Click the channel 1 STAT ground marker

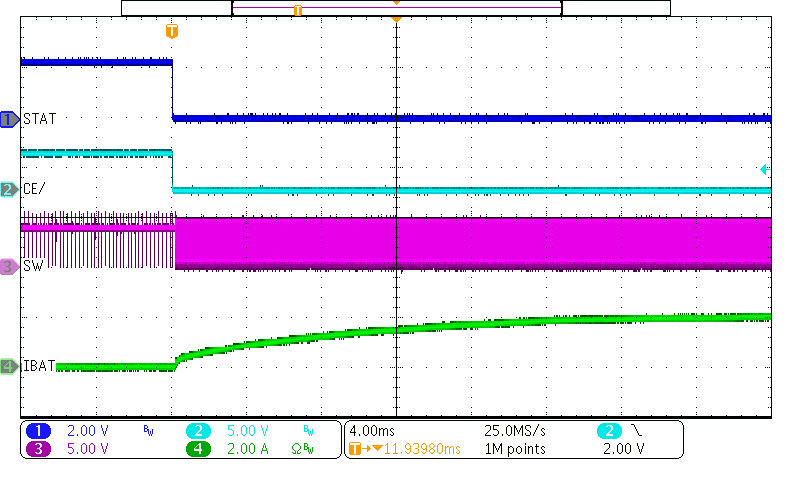tap(9, 119)
